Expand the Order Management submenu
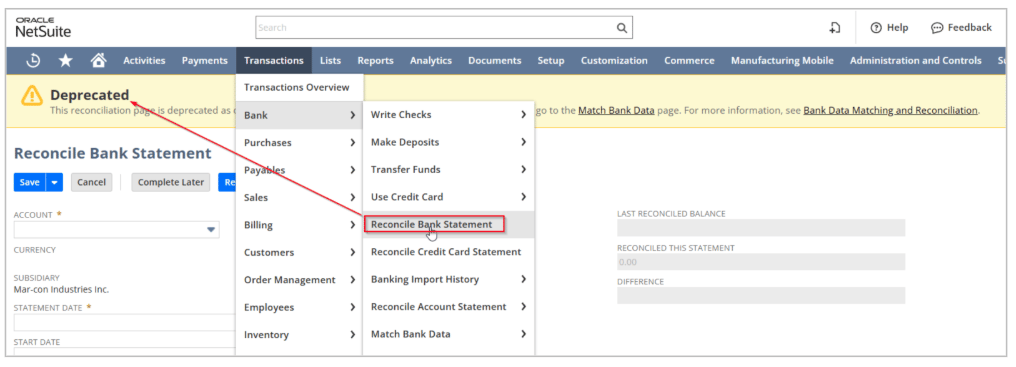1016x367 pixels. (299, 279)
